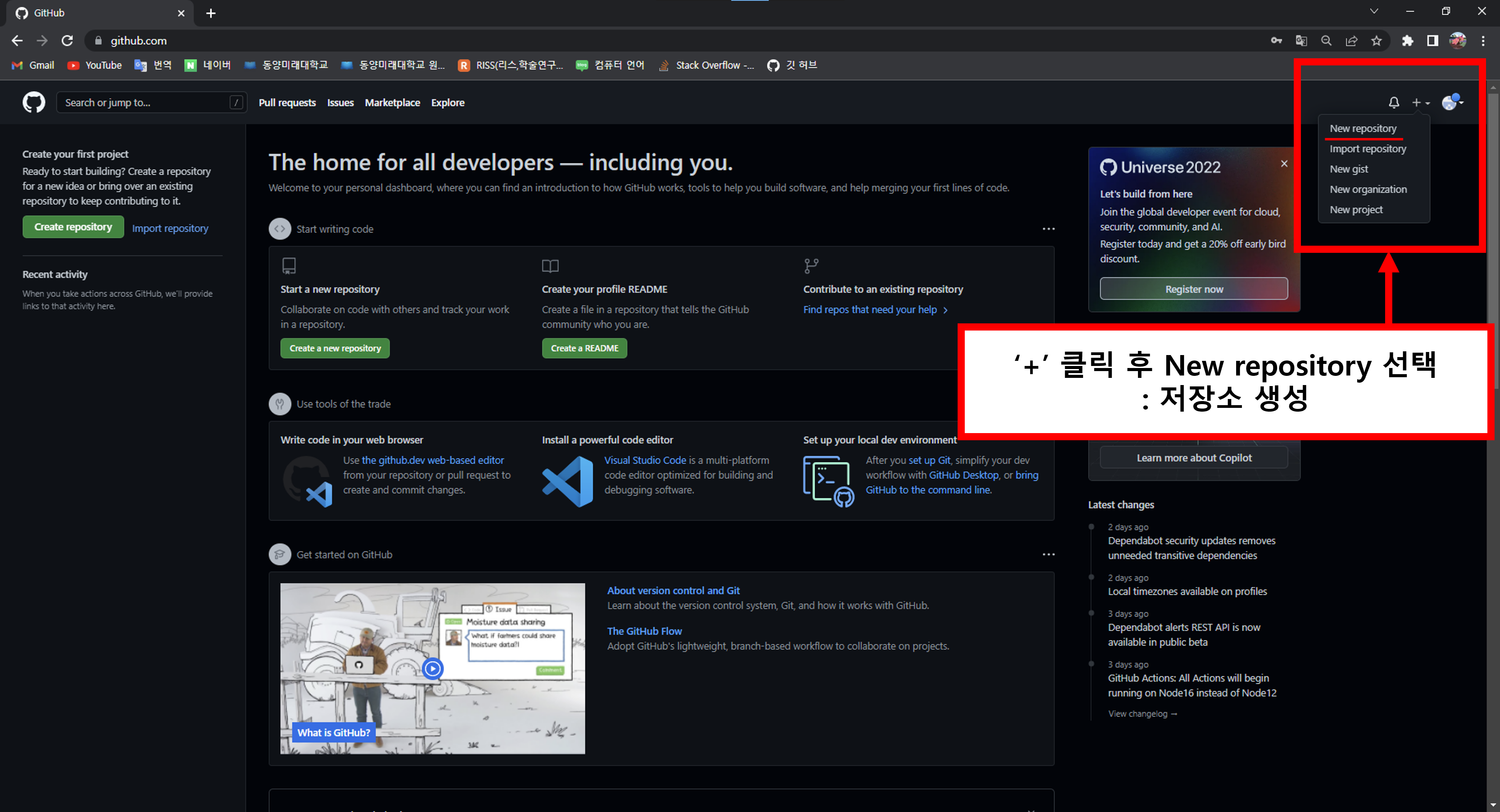Click the GitHub Octocat logo
Screen dimensions: 1500x812
[34, 103]
